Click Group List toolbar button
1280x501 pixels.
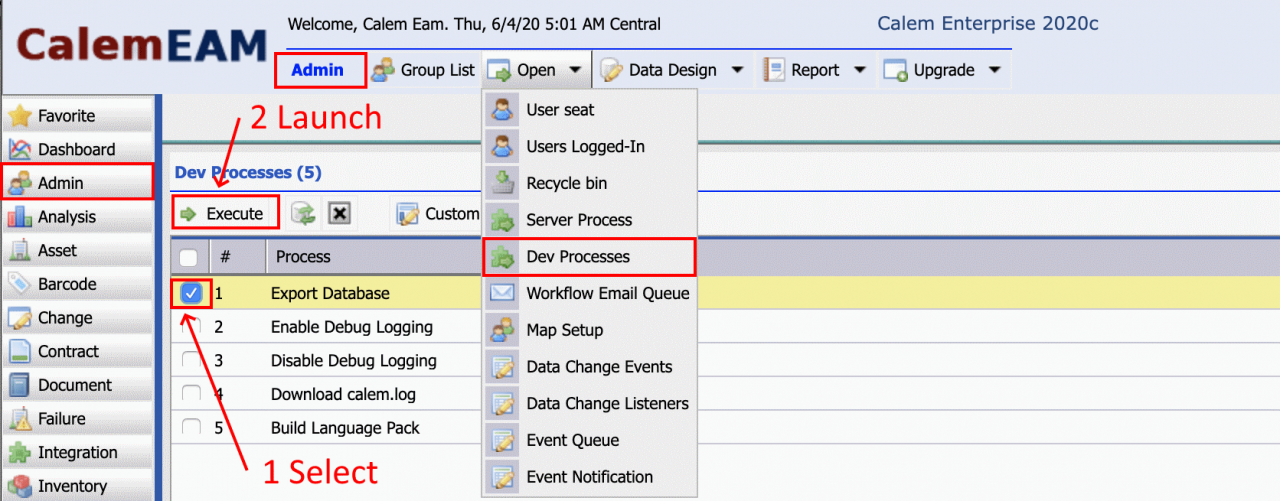tap(423, 70)
